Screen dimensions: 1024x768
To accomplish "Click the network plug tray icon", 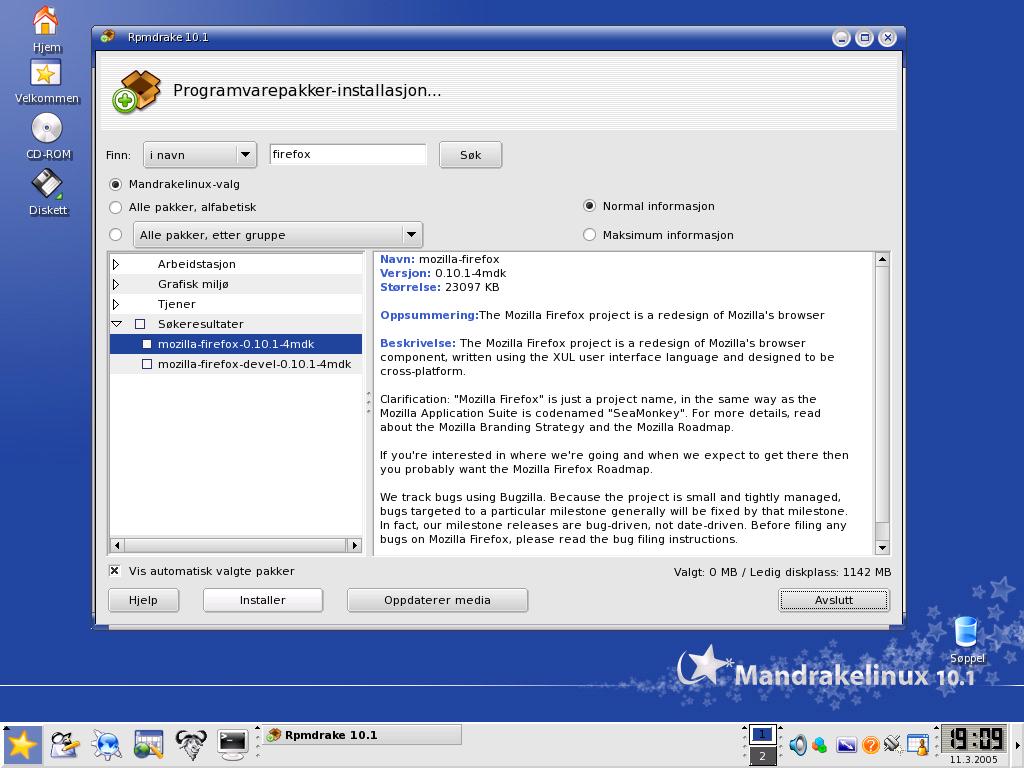I will (x=893, y=744).
